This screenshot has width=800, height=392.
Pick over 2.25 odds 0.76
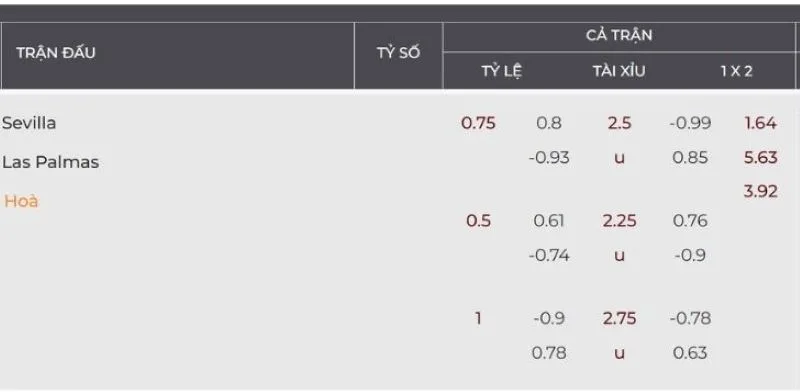(x=690, y=220)
